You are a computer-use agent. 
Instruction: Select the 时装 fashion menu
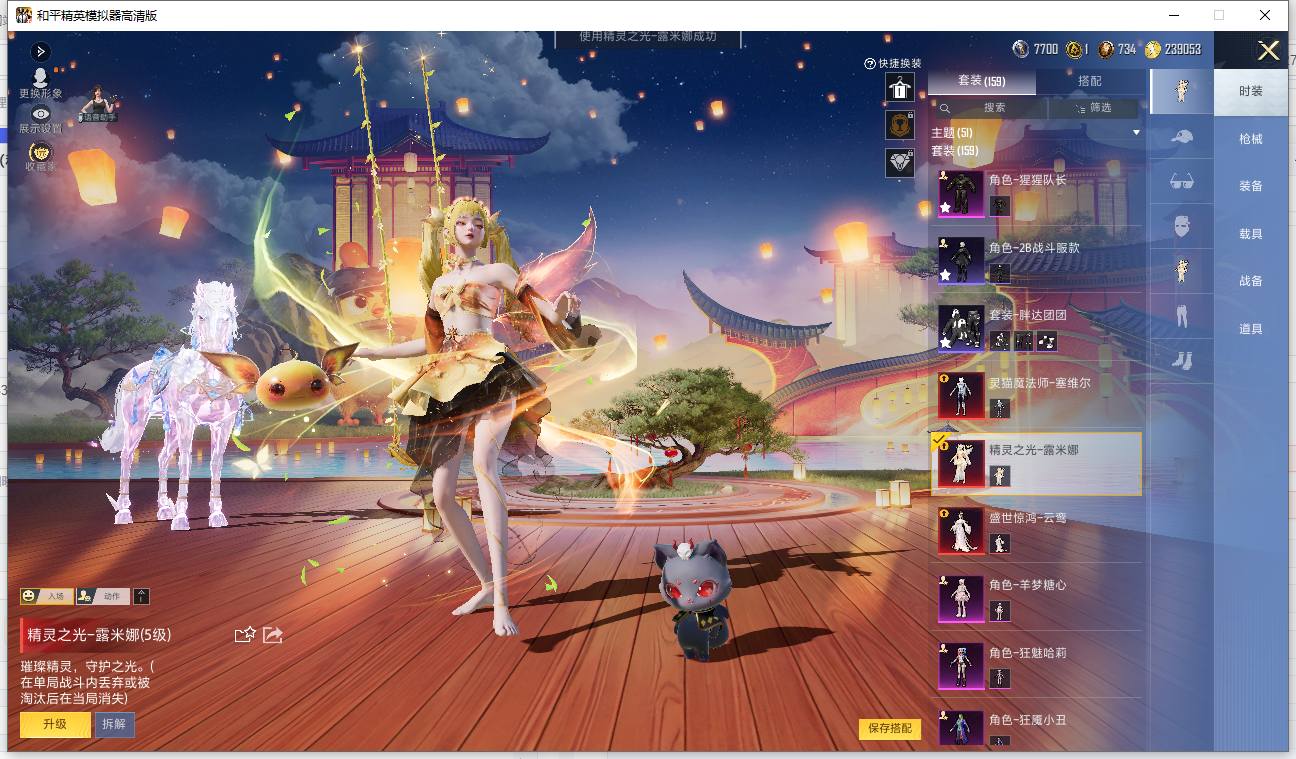(1250, 91)
